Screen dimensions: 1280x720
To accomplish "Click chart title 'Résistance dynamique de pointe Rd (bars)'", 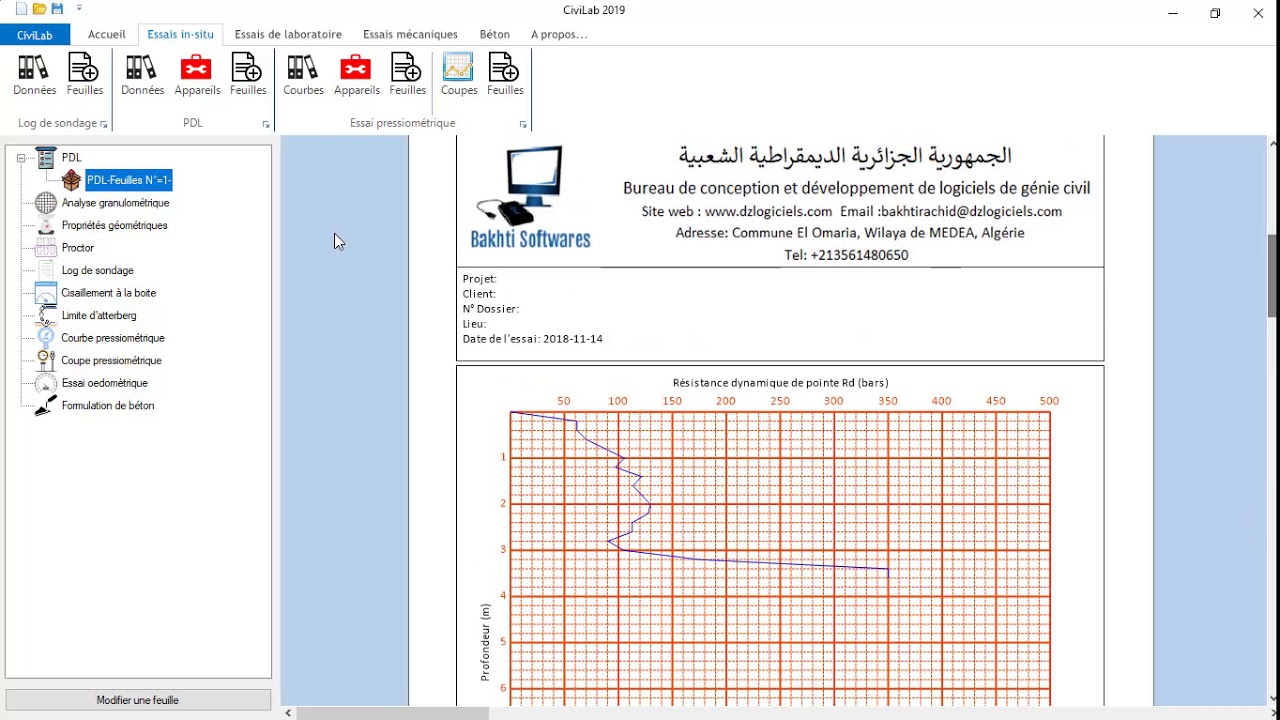I will click(780, 382).
